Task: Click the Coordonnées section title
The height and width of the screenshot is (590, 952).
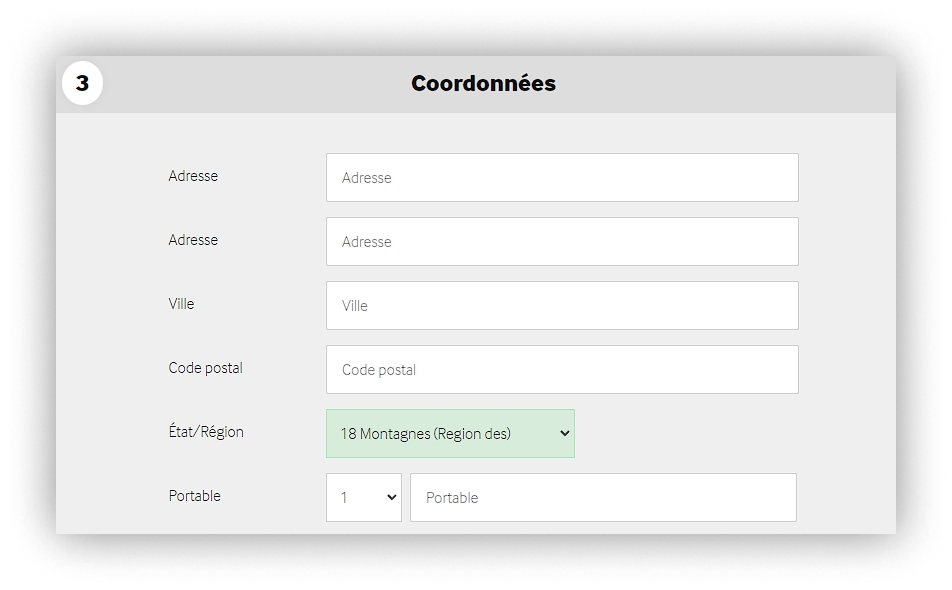Action: [x=483, y=84]
